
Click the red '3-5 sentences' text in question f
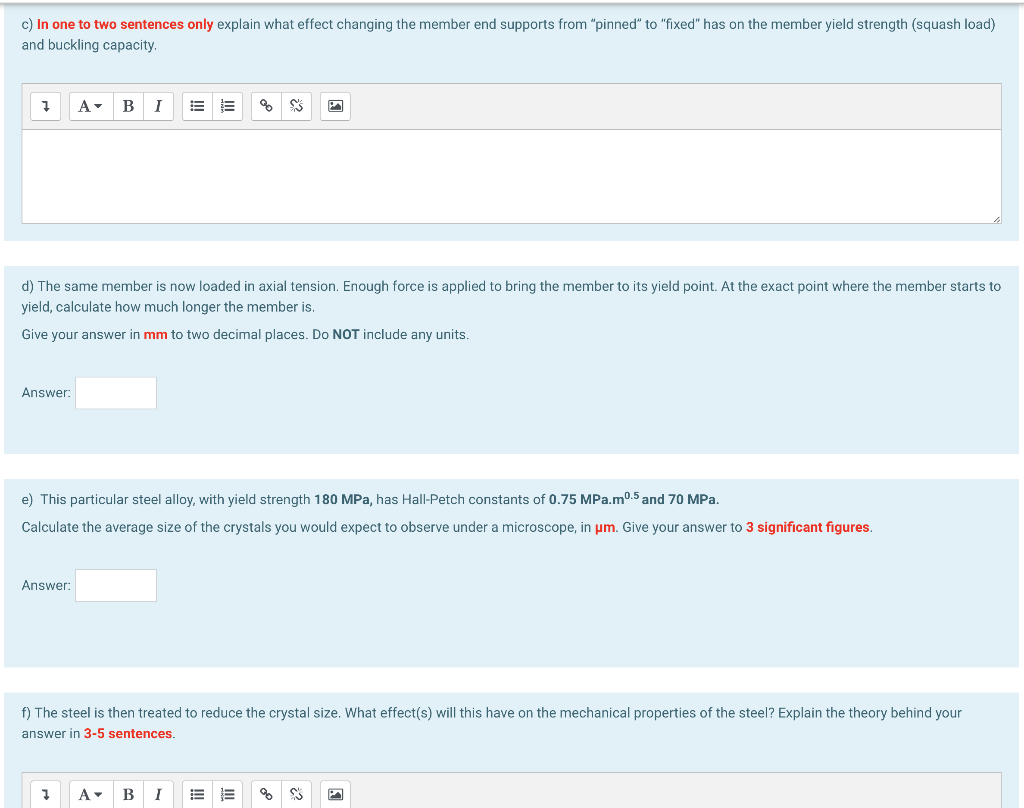pos(127,734)
